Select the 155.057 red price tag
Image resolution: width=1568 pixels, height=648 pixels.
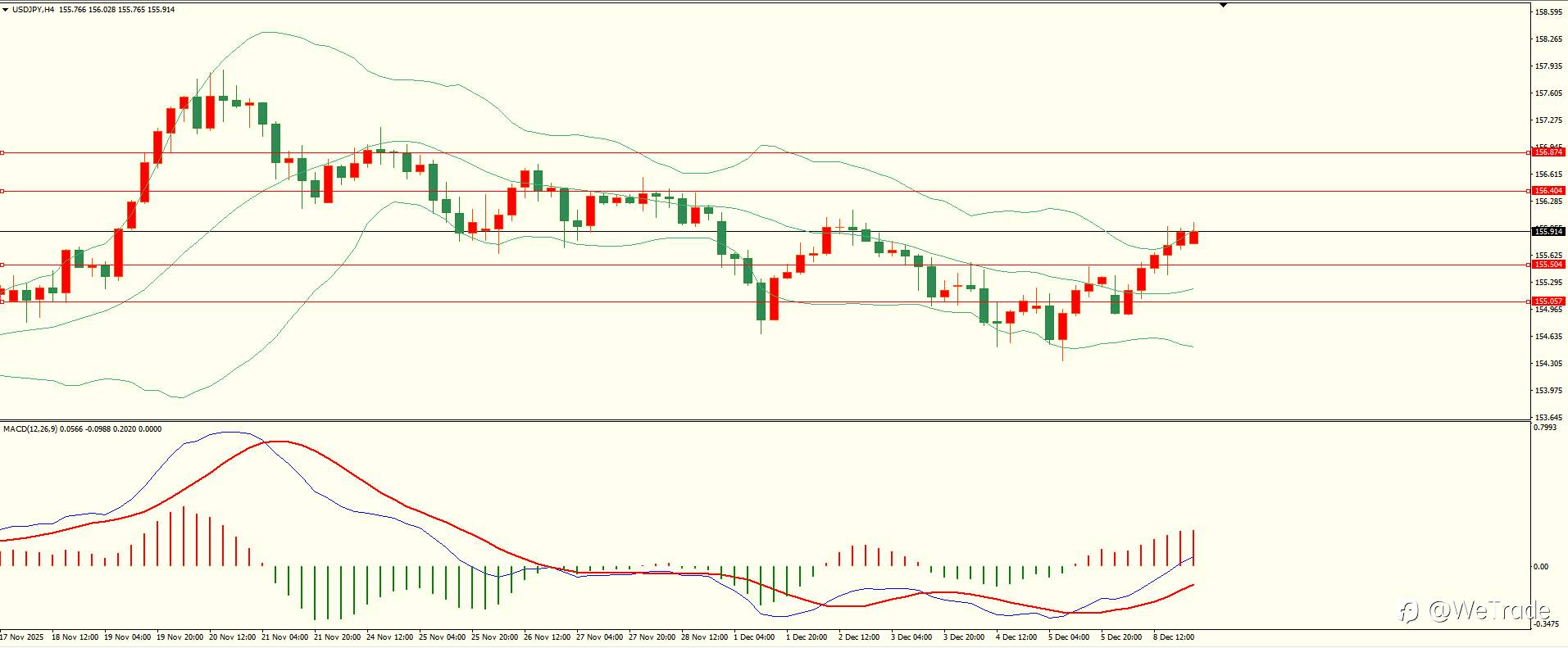point(1548,301)
